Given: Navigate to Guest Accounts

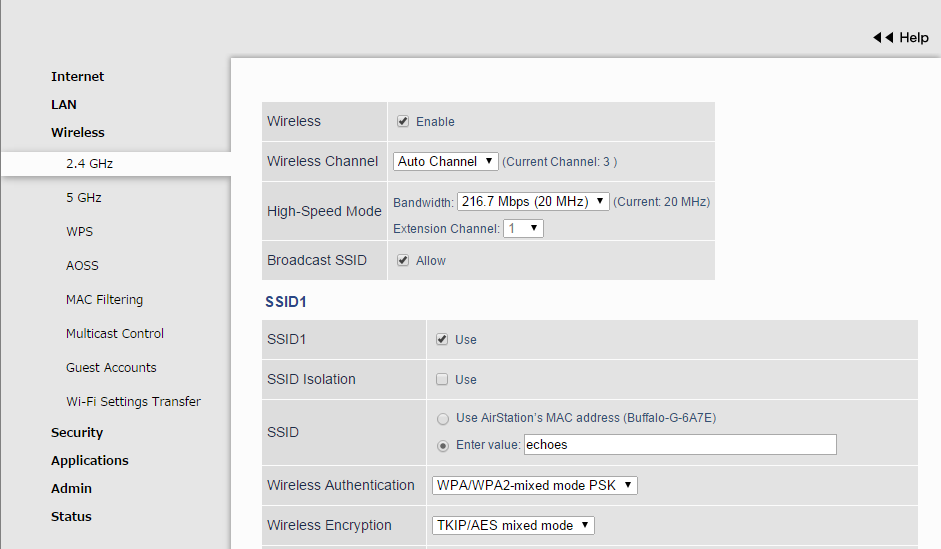Looking at the screenshot, I should coord(111,367).
